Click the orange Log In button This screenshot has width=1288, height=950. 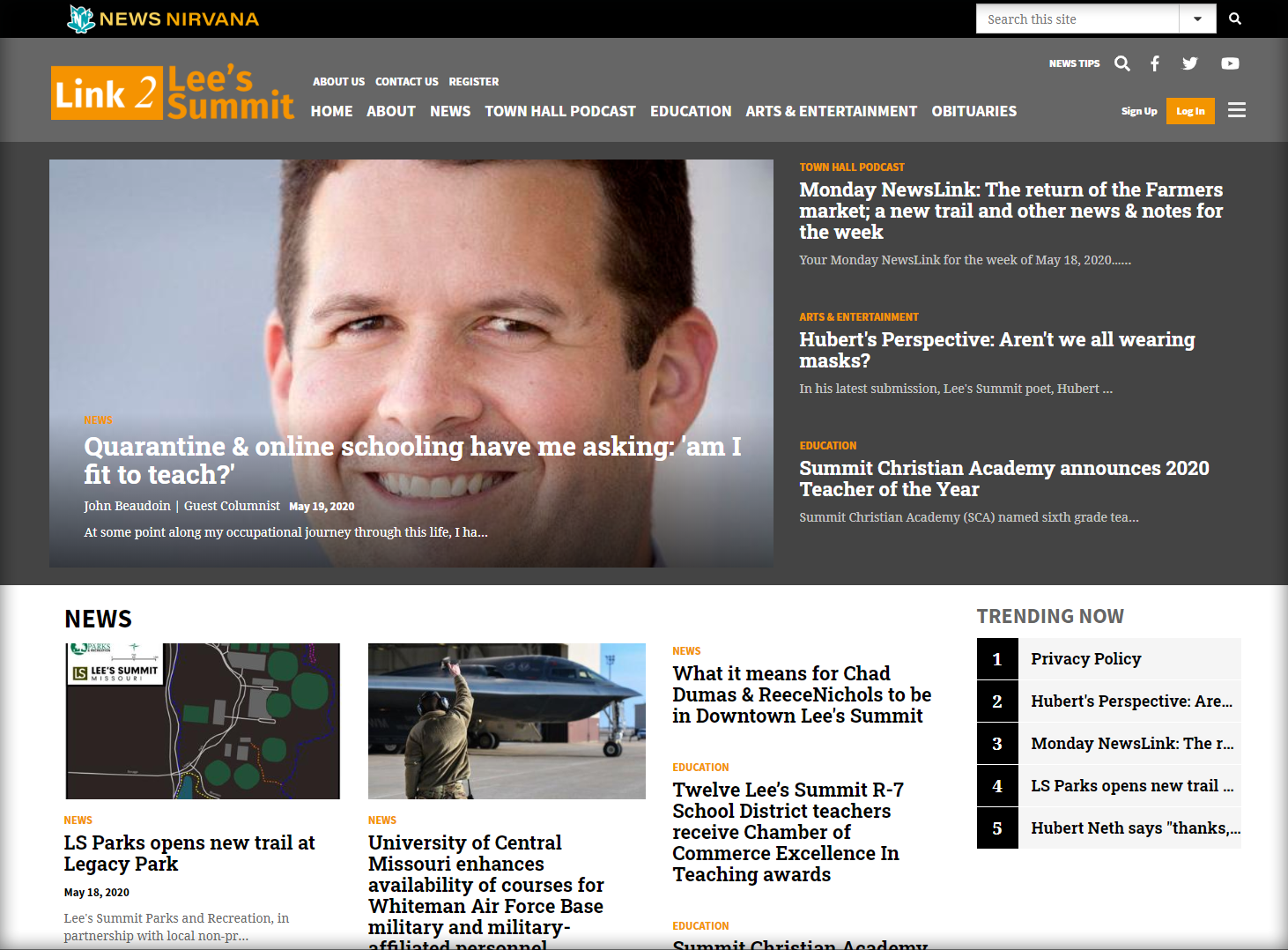(x=1190, y=111)
